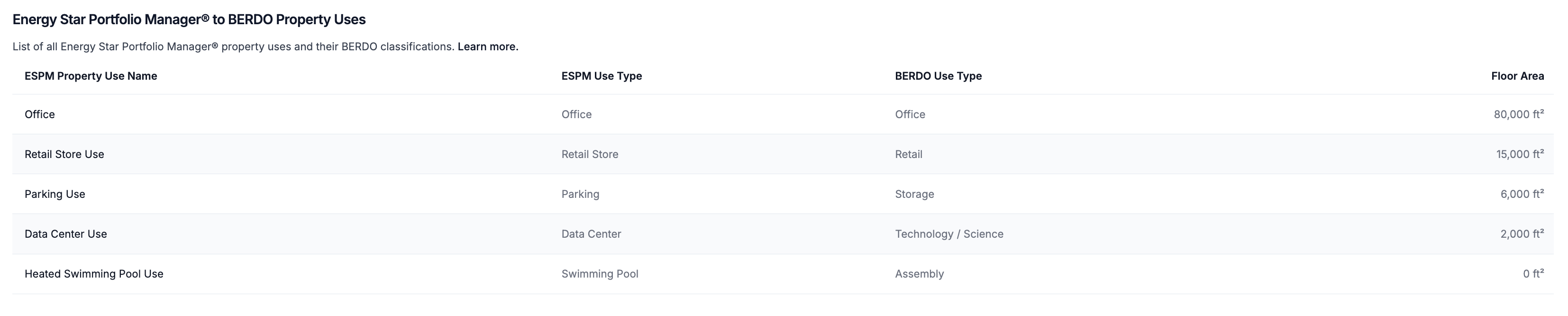The width and height of the screenshot is (1568, 316).
Task: Click the Parking Use property name
Action: pos(55,194)
